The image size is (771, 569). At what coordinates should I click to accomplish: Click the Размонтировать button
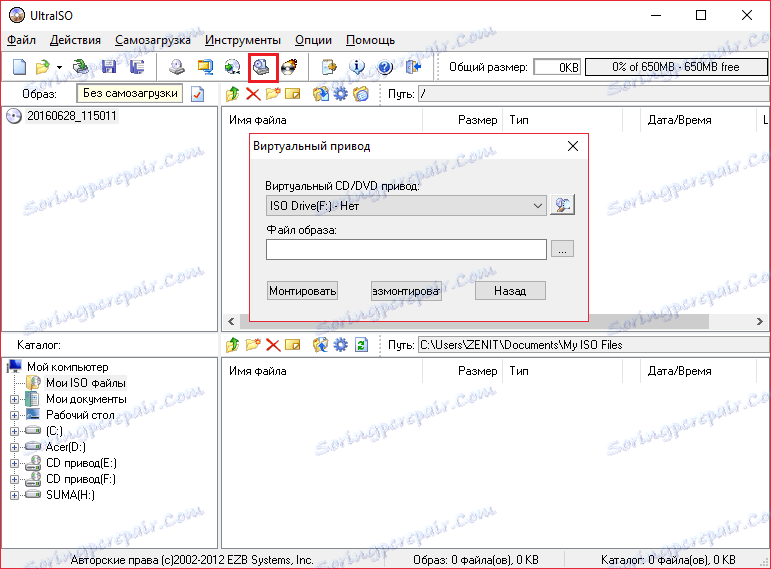pyautogui.click(x=406, y=291)
